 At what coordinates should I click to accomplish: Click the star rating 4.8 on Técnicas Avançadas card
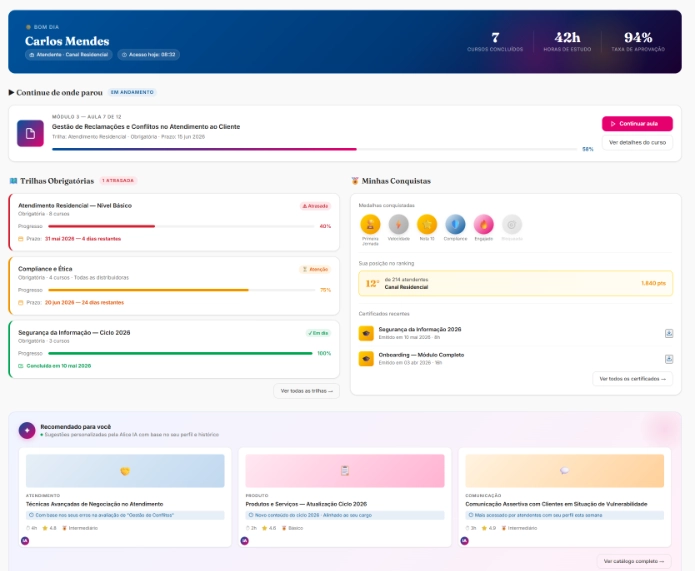click(x=49, y=528)
